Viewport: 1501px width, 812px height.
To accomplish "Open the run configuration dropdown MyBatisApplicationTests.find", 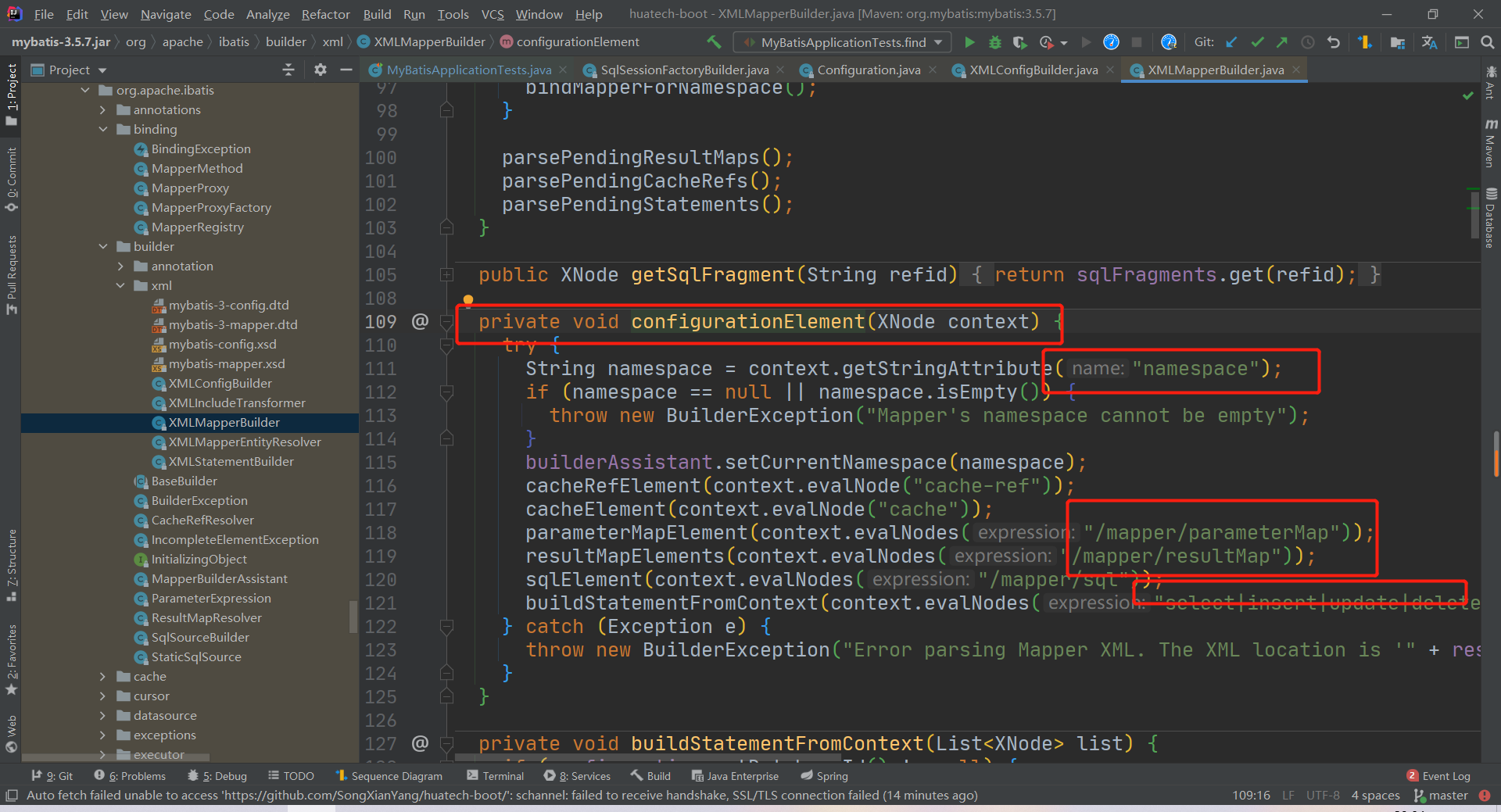I will coord(843,42).
